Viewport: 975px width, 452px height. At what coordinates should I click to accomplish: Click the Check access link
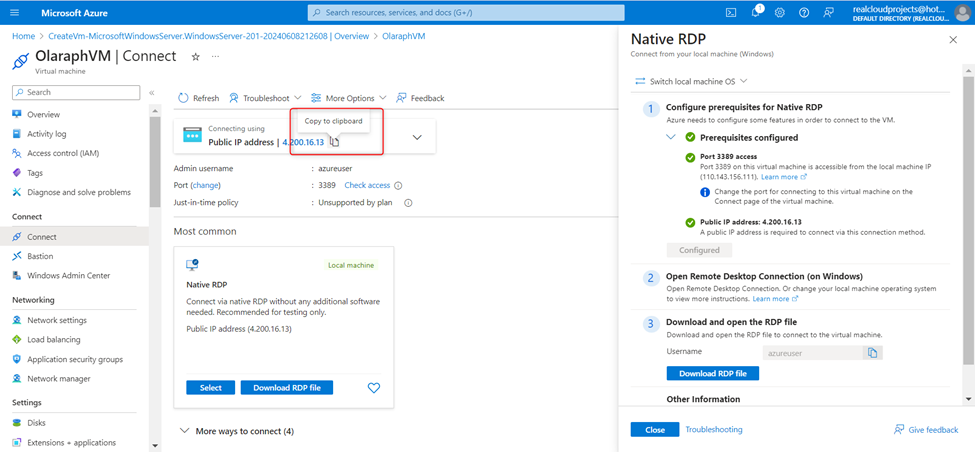click(367, 185)
